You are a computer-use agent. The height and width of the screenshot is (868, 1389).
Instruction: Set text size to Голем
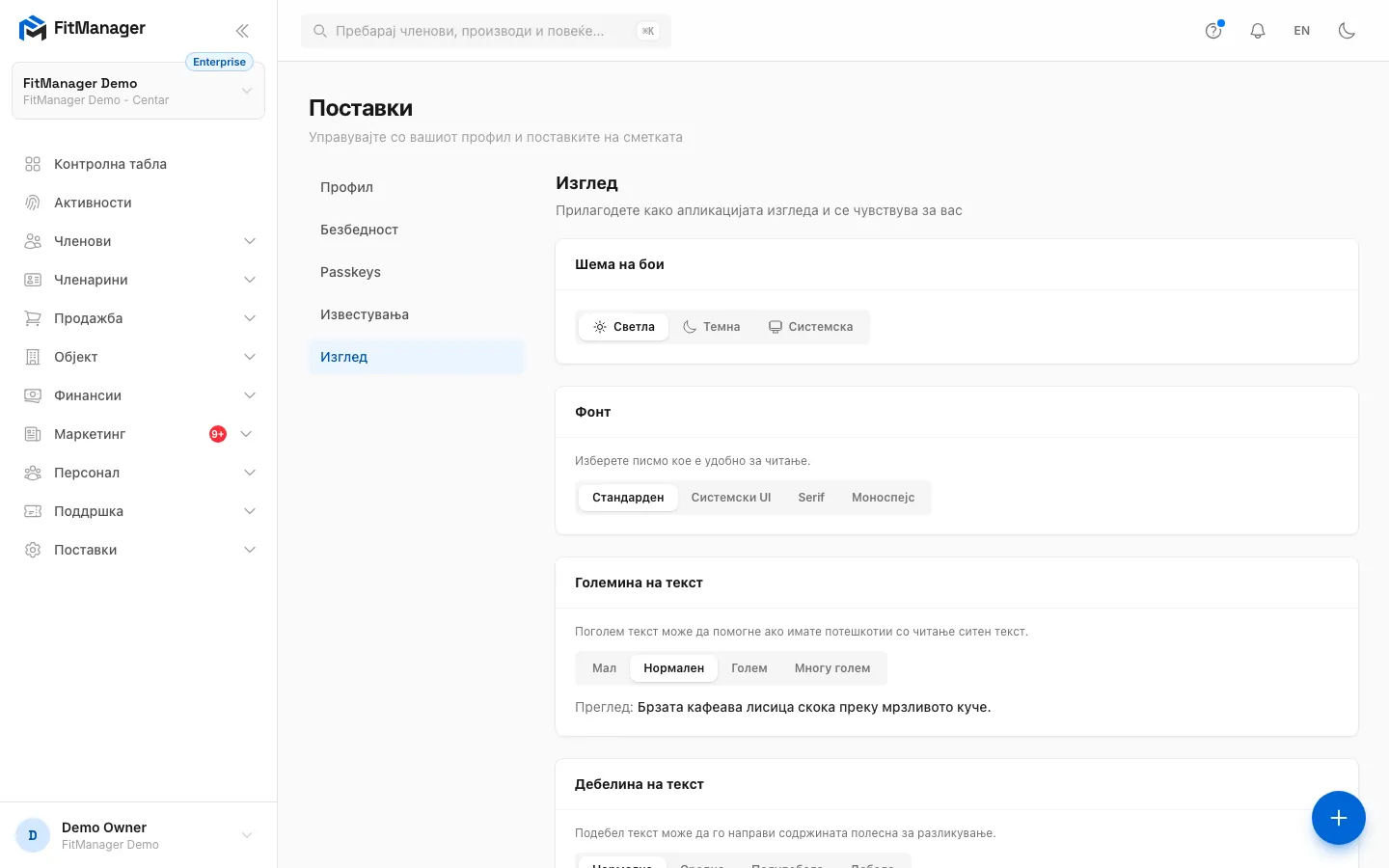pos(749,668)
